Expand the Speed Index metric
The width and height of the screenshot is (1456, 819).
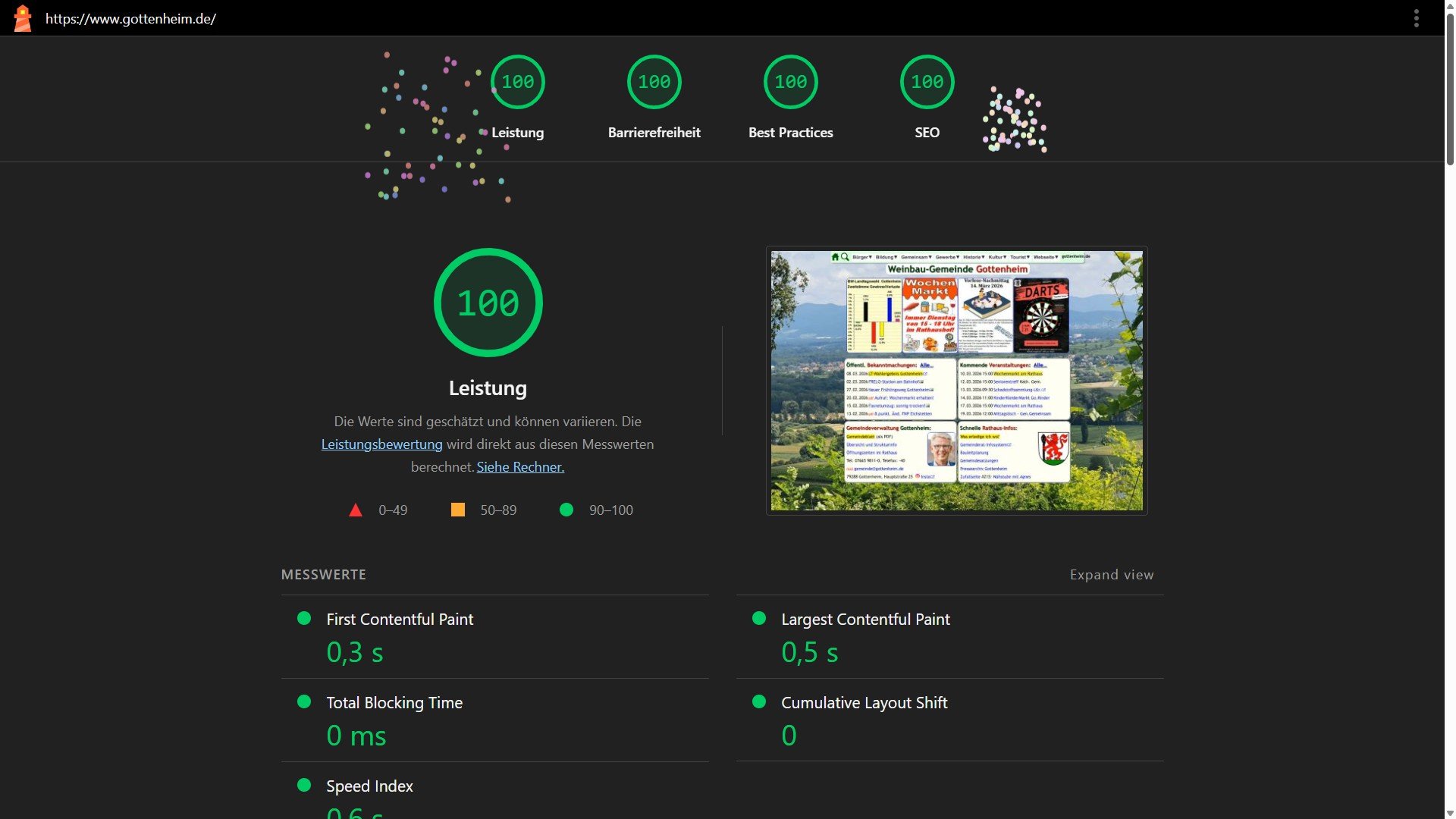pos(369,786)
